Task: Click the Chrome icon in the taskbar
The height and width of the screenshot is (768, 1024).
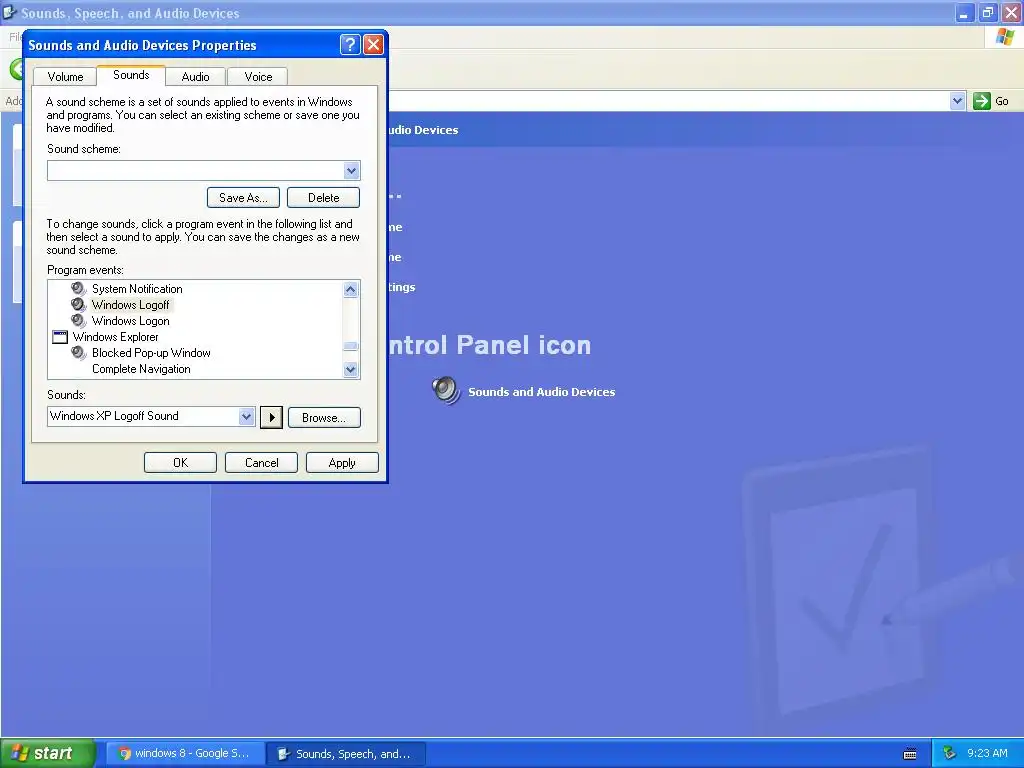Action: (124, 754)
